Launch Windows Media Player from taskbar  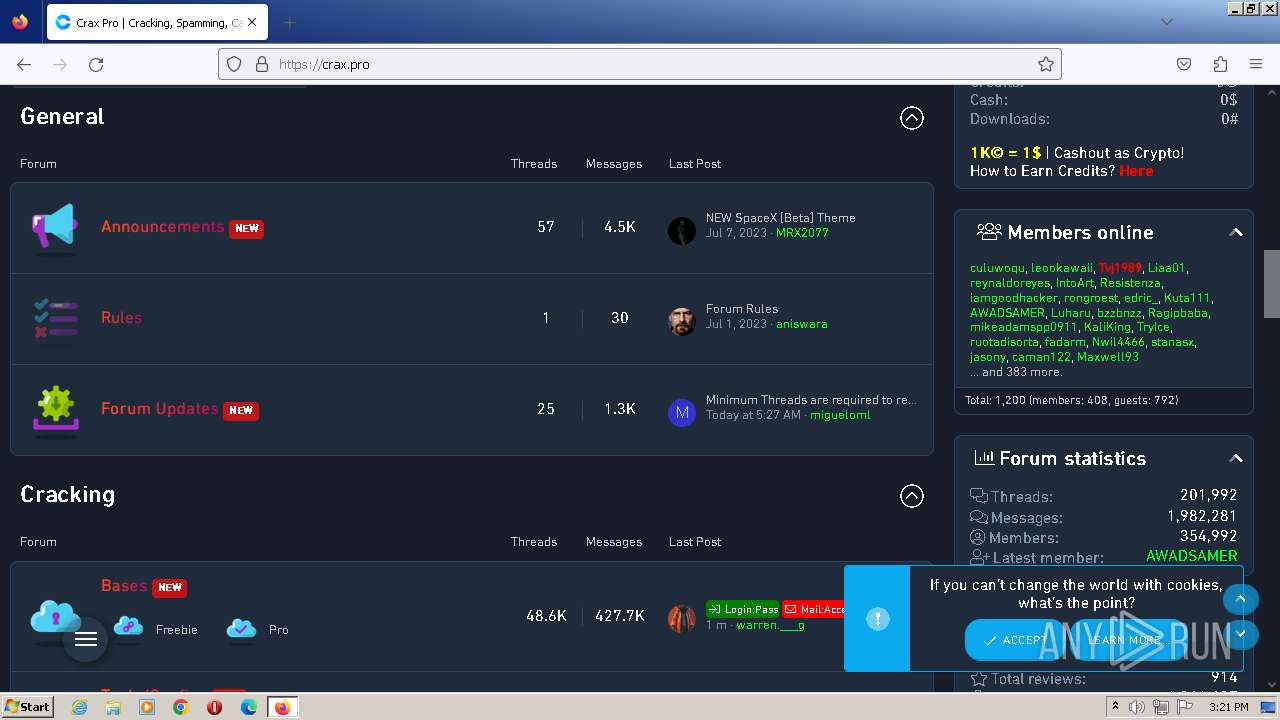pyautogui.click(x=147, y=707)
